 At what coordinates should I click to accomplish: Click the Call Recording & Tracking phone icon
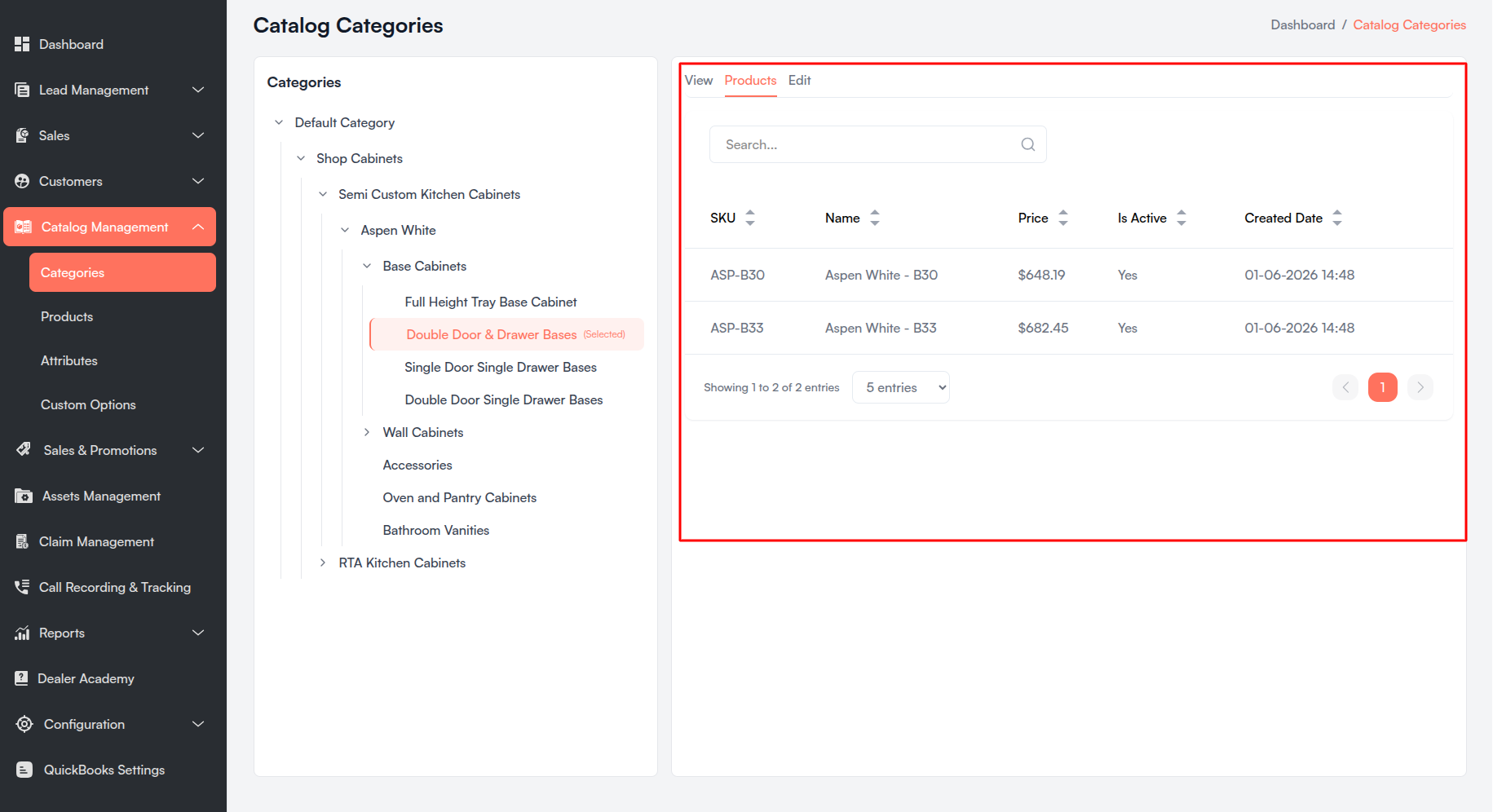point(22,587)
